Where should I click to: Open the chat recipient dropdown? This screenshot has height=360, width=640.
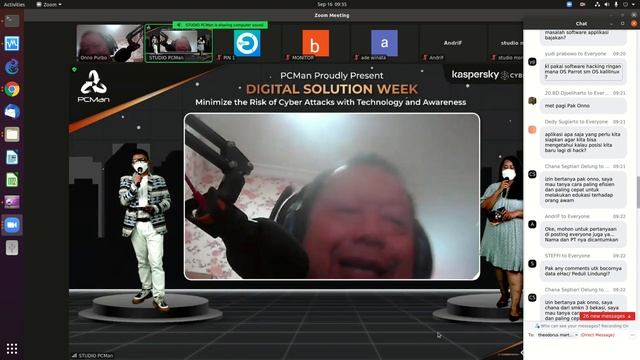pyautogui.click(x=558, y=335)
